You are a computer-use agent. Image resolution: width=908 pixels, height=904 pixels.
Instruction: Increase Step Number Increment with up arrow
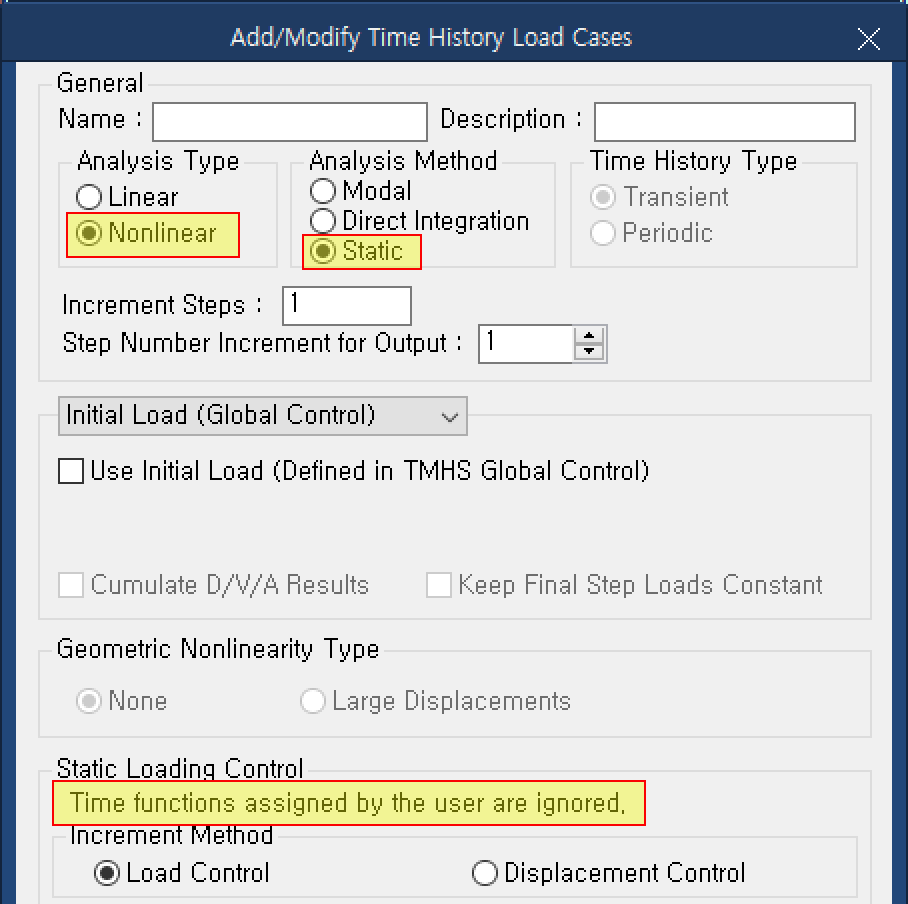[589, 335]
